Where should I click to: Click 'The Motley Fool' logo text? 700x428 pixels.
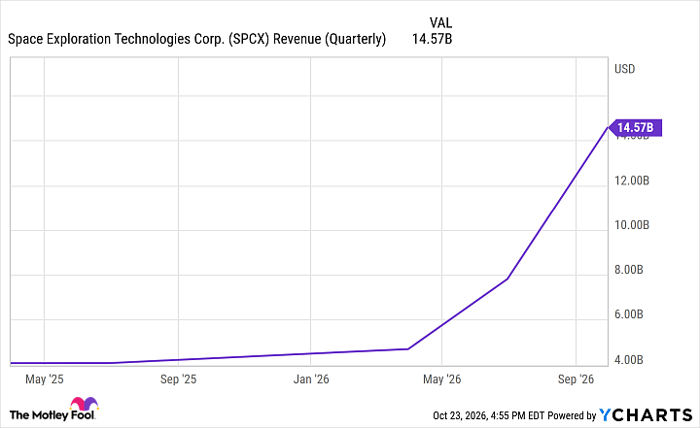click(52, 416)
